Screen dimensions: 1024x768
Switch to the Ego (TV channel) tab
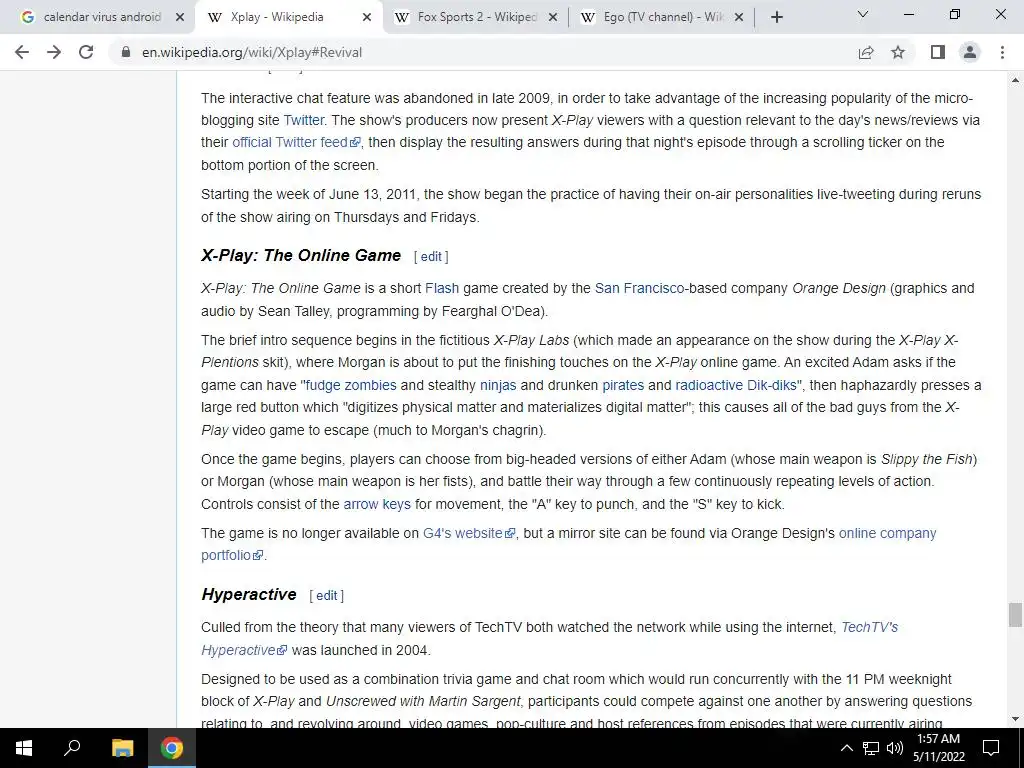[x=660, y=18]
